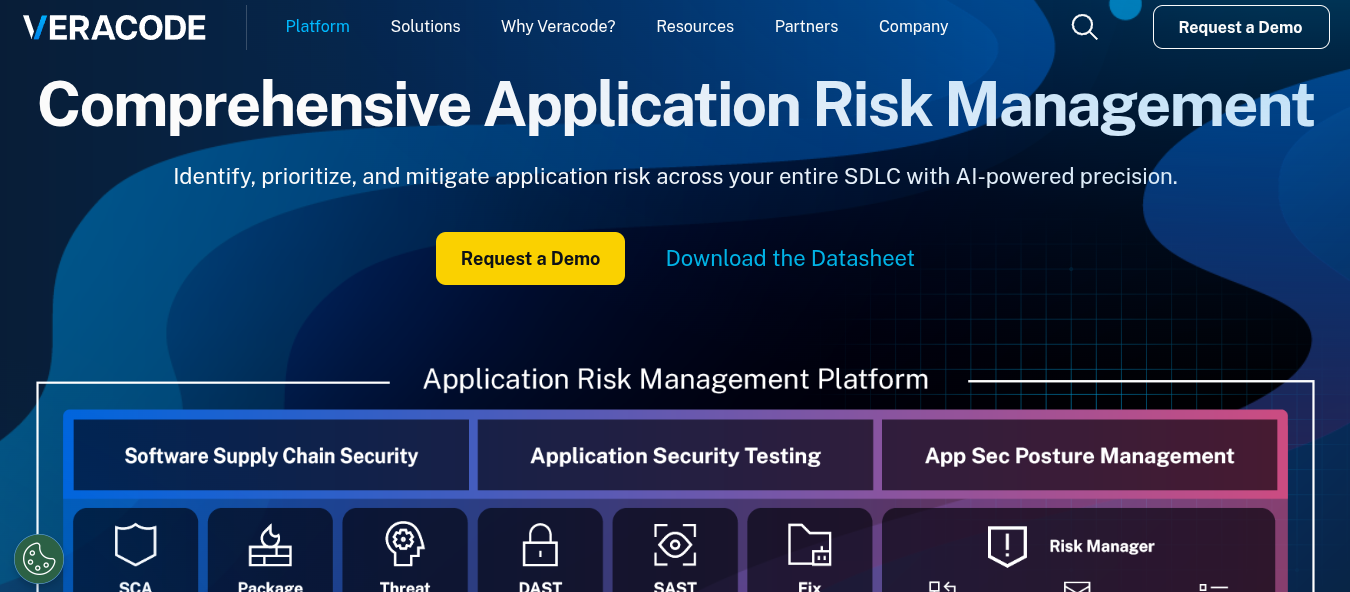Click the Application Risk Management Platform heading
This screenshot has height=592, width=1350.
point(676,379)
